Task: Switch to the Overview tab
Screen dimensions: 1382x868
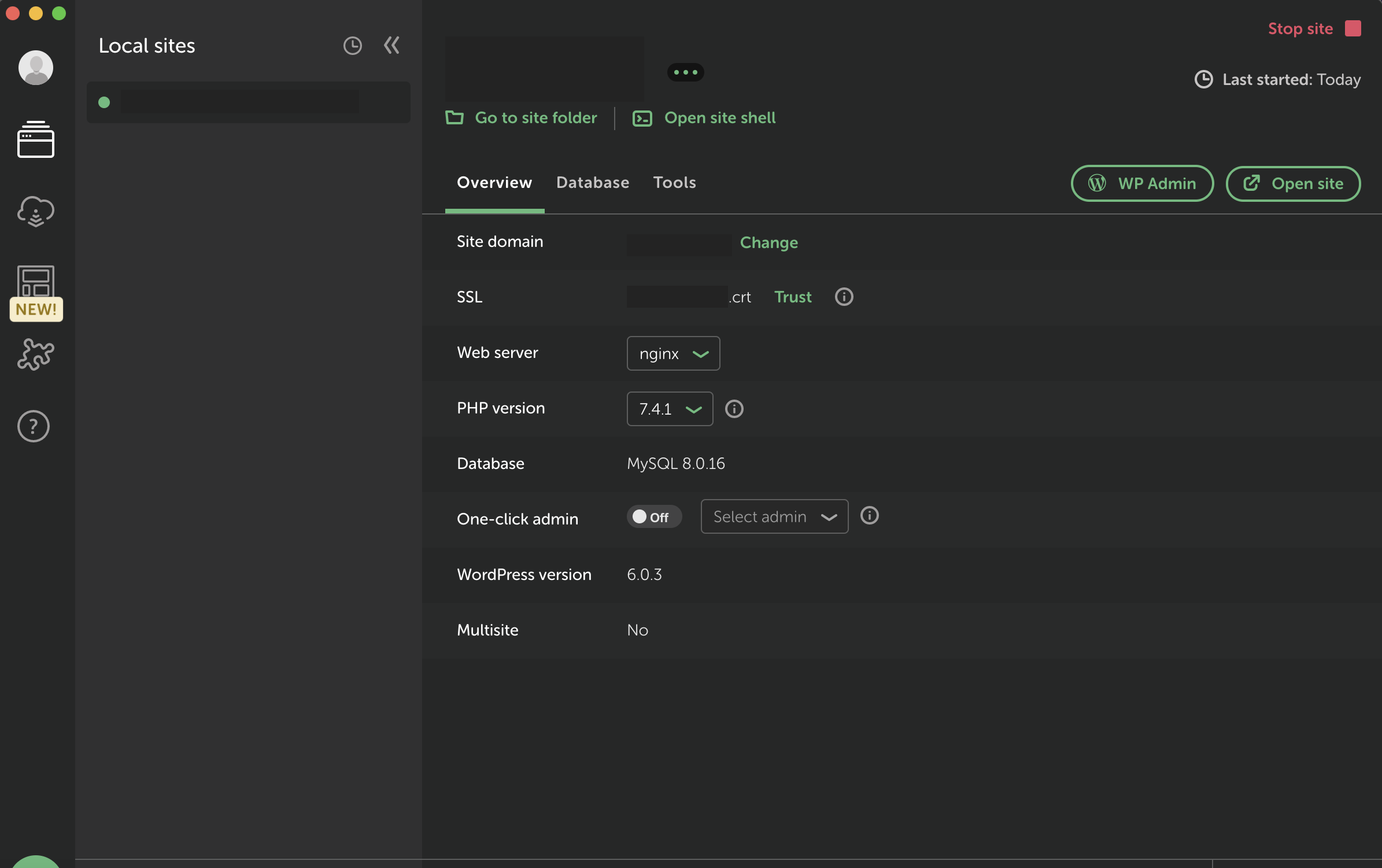Action: (494, 182)
